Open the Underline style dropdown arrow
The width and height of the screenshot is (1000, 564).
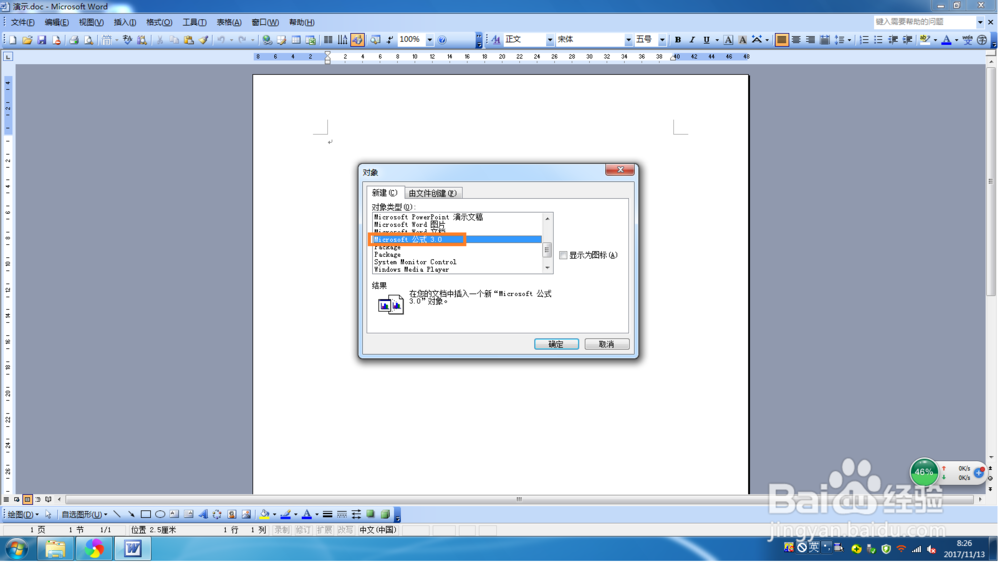717,40
